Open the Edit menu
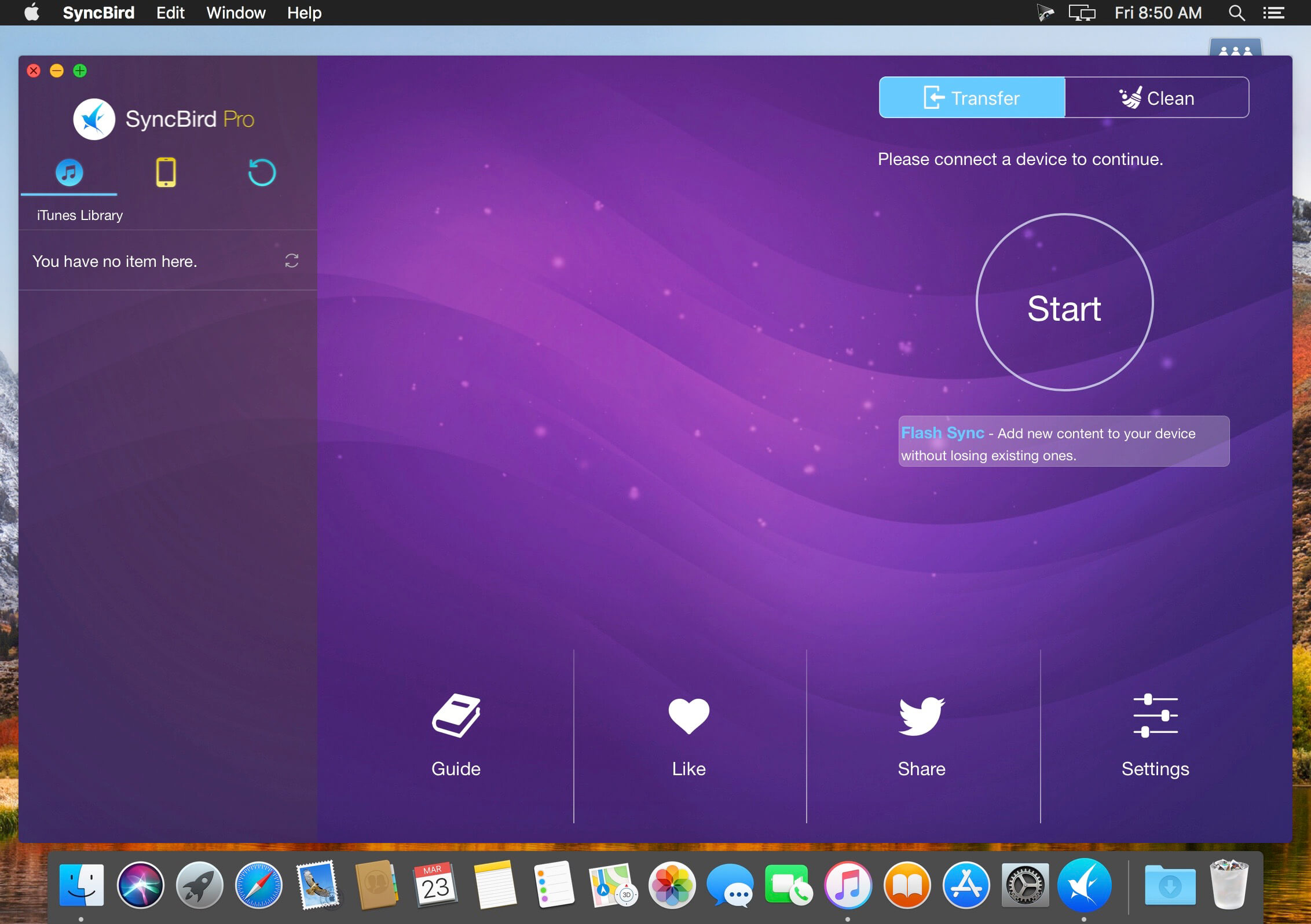 (170, 13)
